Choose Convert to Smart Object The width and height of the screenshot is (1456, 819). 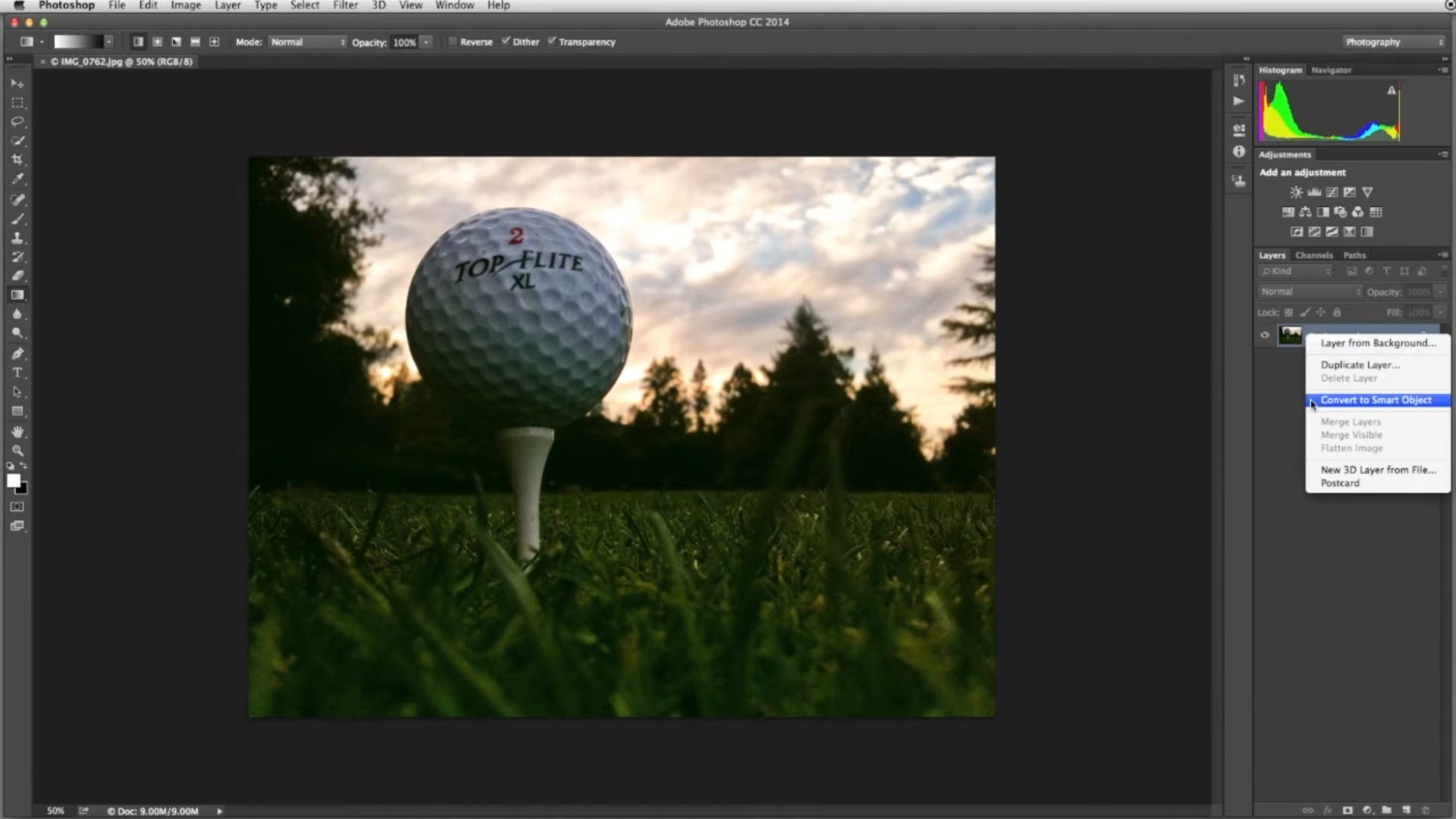(x=1376, y=400)
